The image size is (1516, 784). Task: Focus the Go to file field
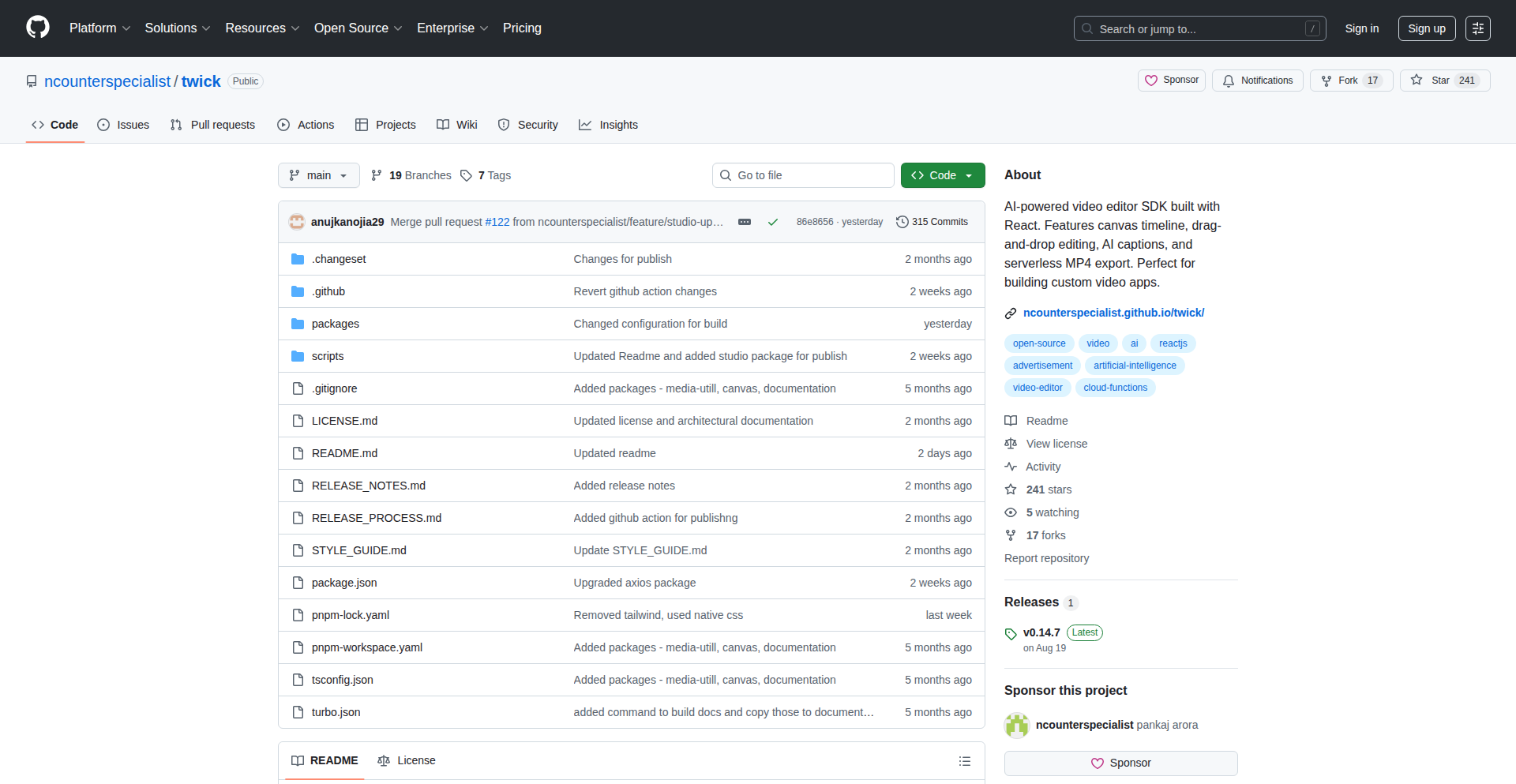pyautogui.click(x=803, y=175)
